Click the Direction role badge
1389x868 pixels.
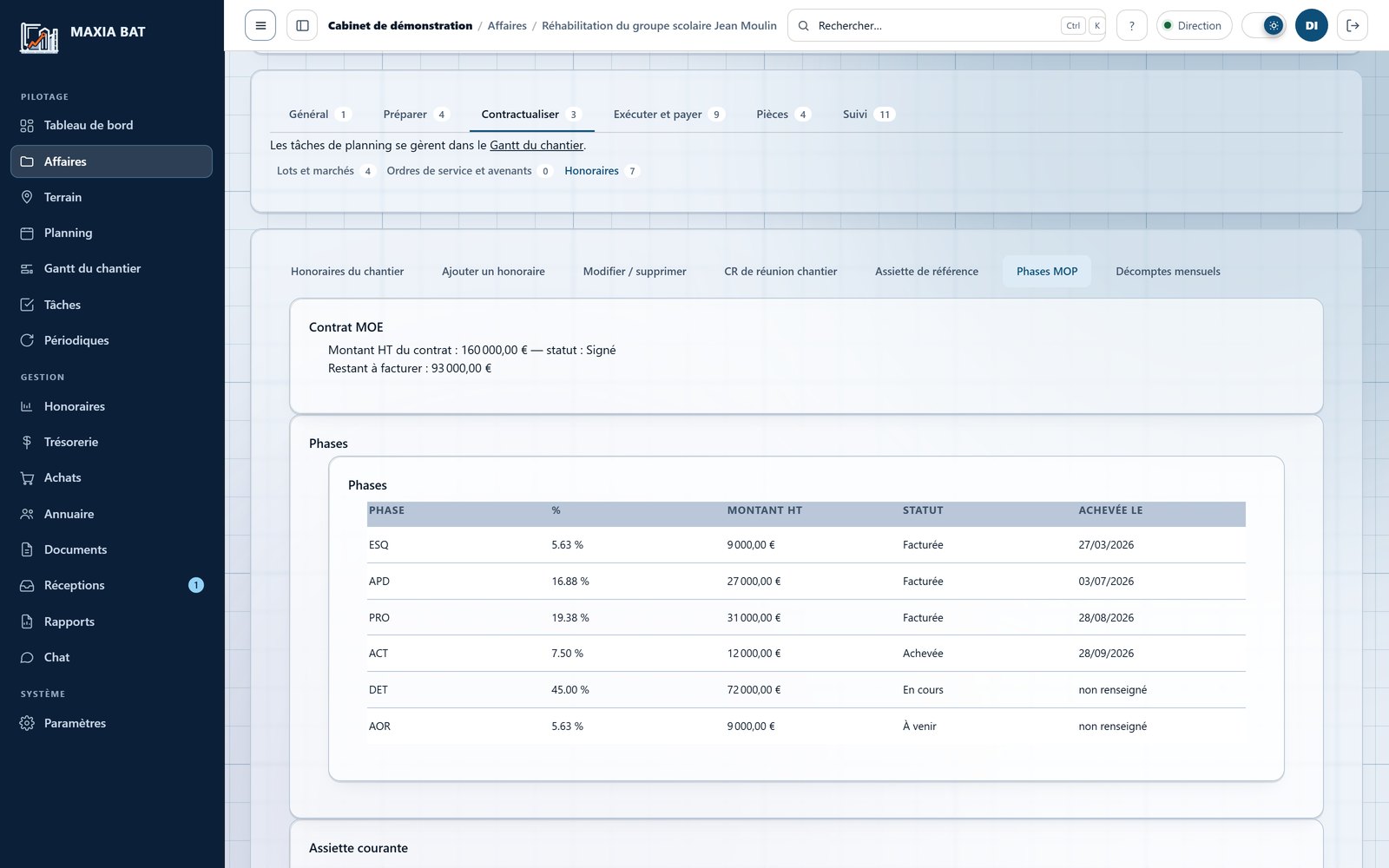click(1194, 25)
